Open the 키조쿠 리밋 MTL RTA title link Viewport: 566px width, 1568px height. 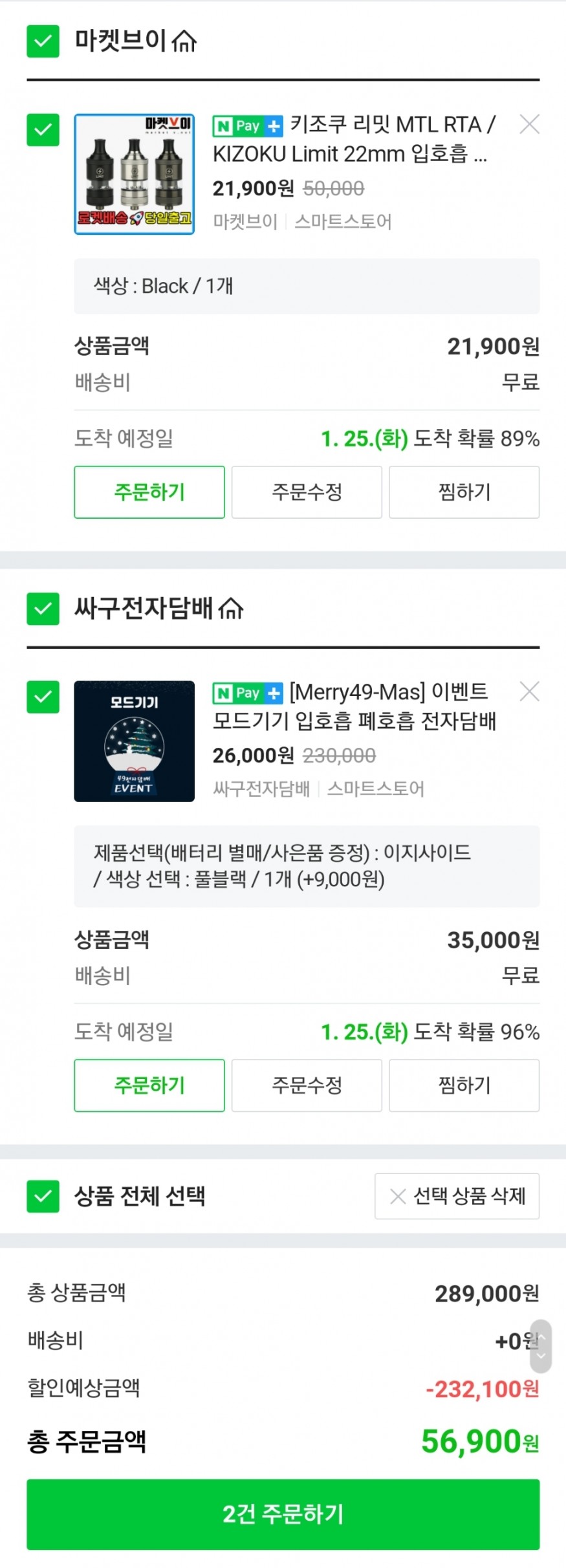(354, 139)
